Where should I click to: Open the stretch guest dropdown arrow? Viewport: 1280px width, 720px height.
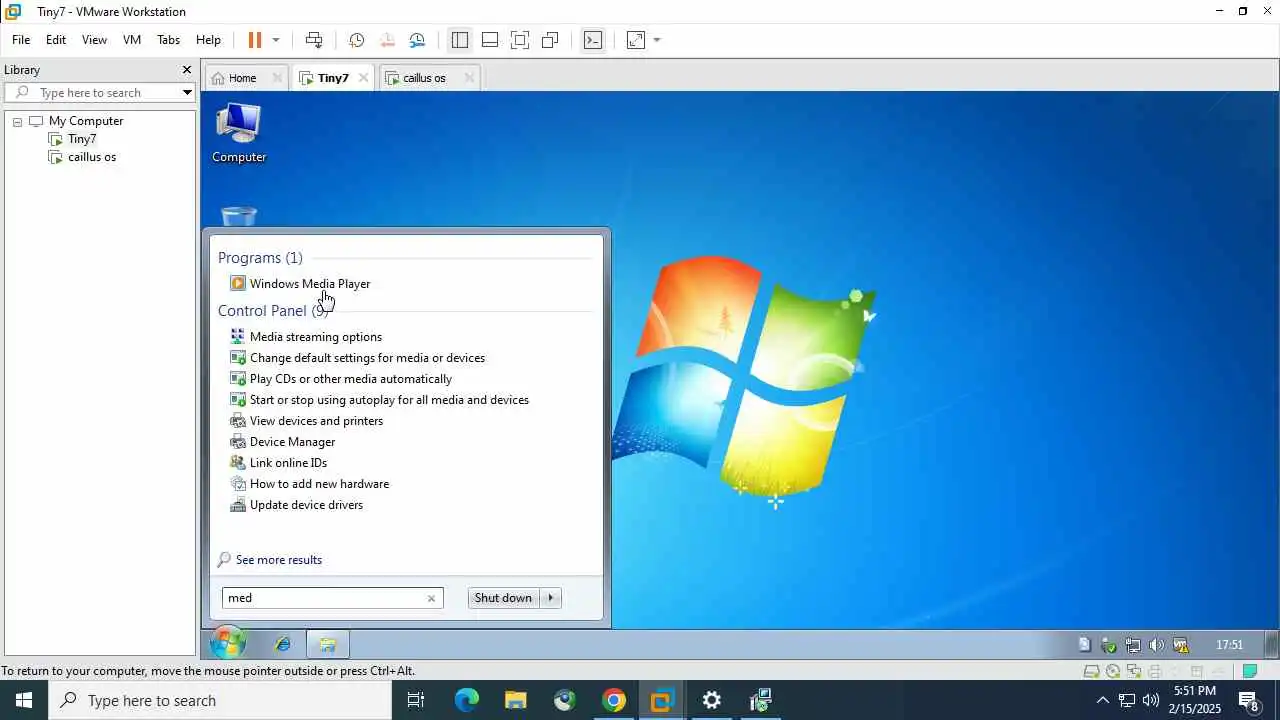pyautogui.click(x=657, y=40)
